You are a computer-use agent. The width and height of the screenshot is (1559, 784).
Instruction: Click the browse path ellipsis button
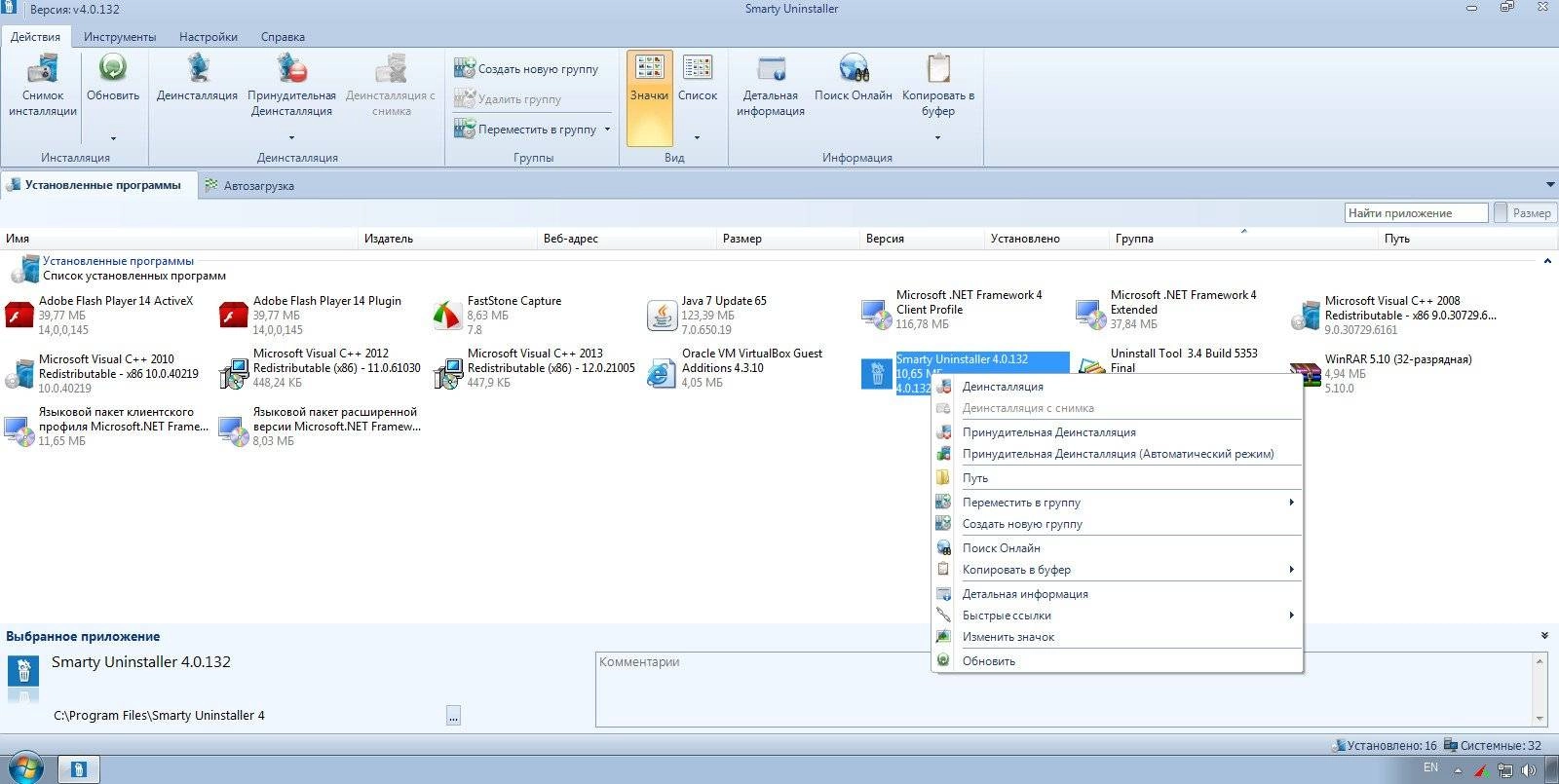pyautogui.click(x=453, y=716)
